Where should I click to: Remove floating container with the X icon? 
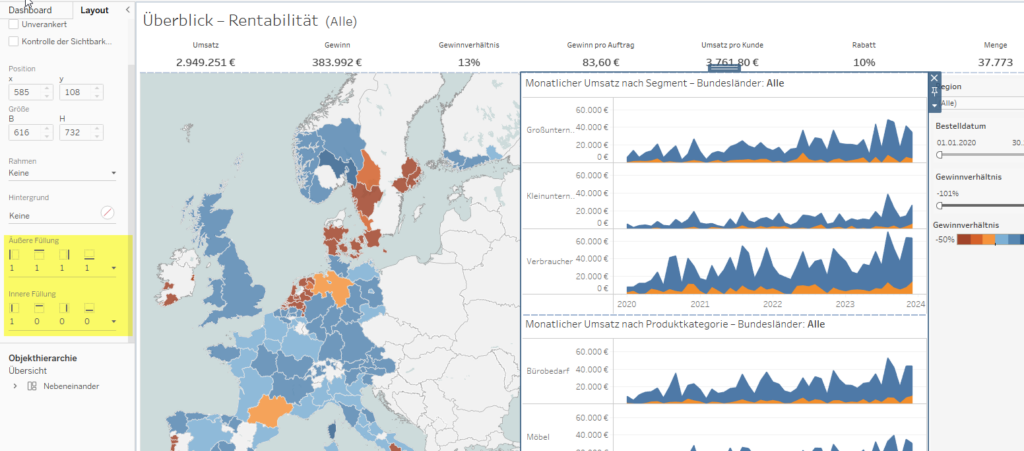pyautogui.click(x=934, y=78)
